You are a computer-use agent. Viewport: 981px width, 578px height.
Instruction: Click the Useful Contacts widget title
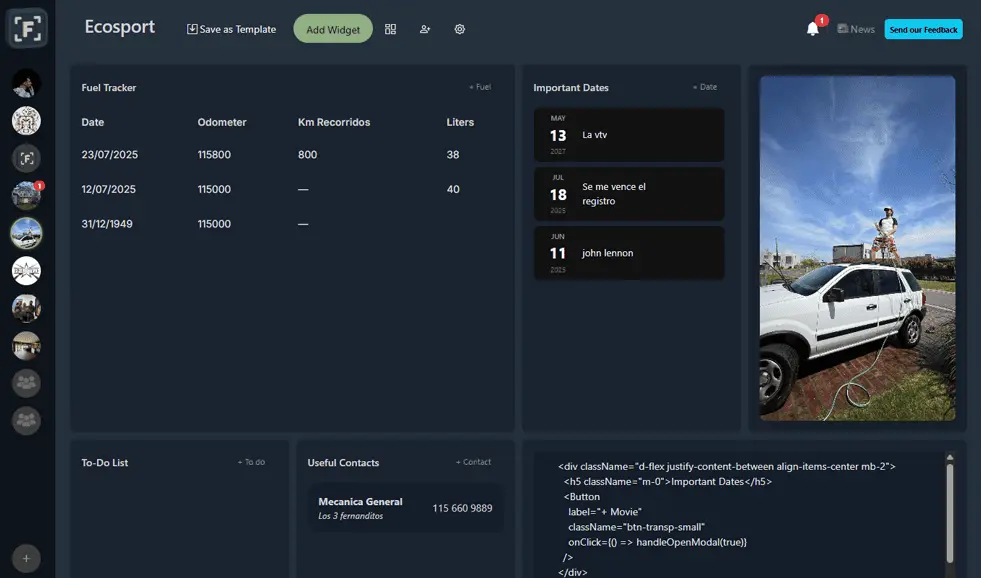[343, 463]
